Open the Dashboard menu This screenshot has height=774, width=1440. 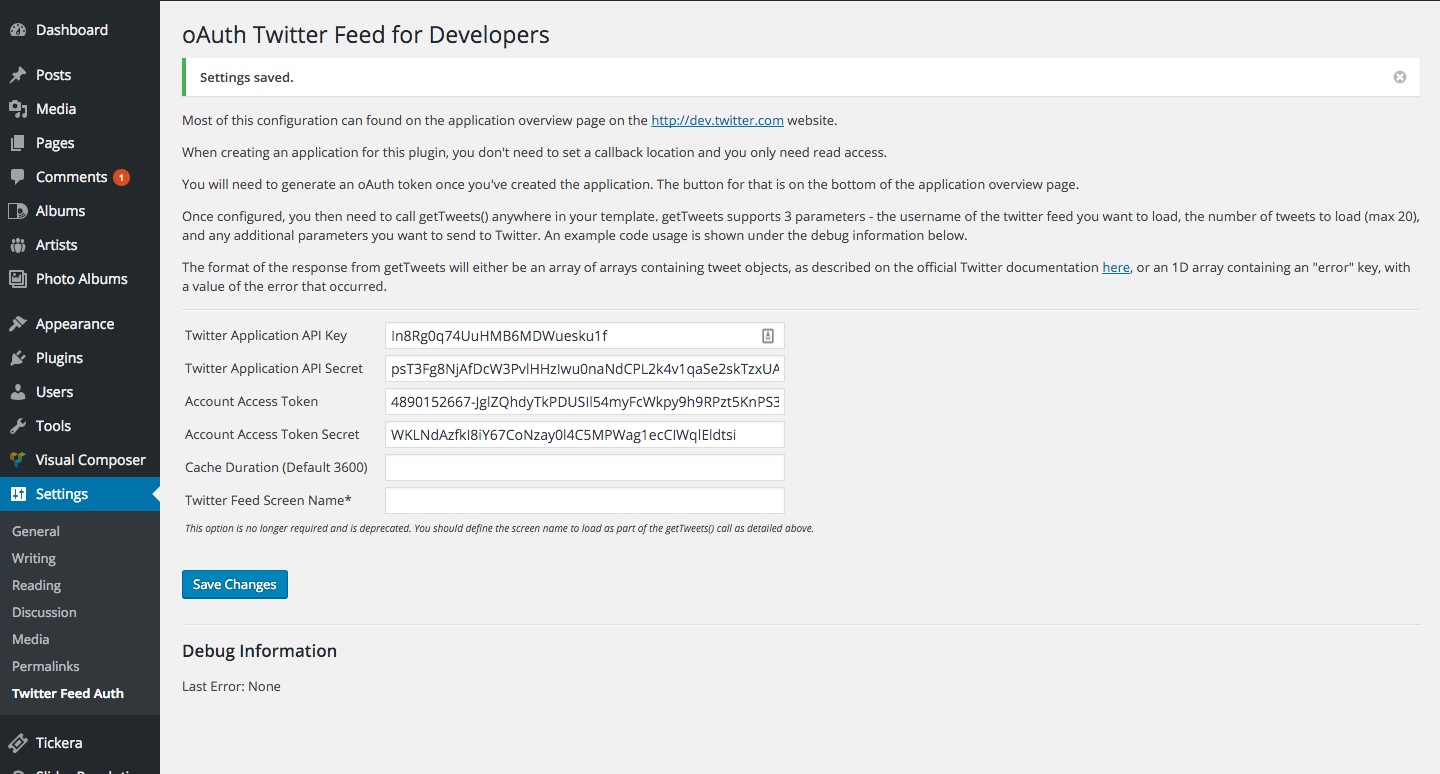(x=80, y=30)
